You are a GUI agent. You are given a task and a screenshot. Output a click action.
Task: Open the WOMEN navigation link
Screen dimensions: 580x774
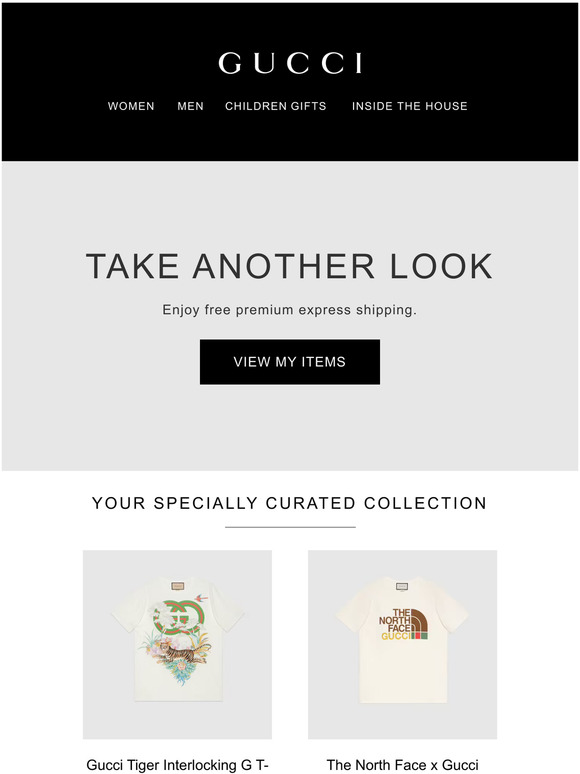coord(131,106)
